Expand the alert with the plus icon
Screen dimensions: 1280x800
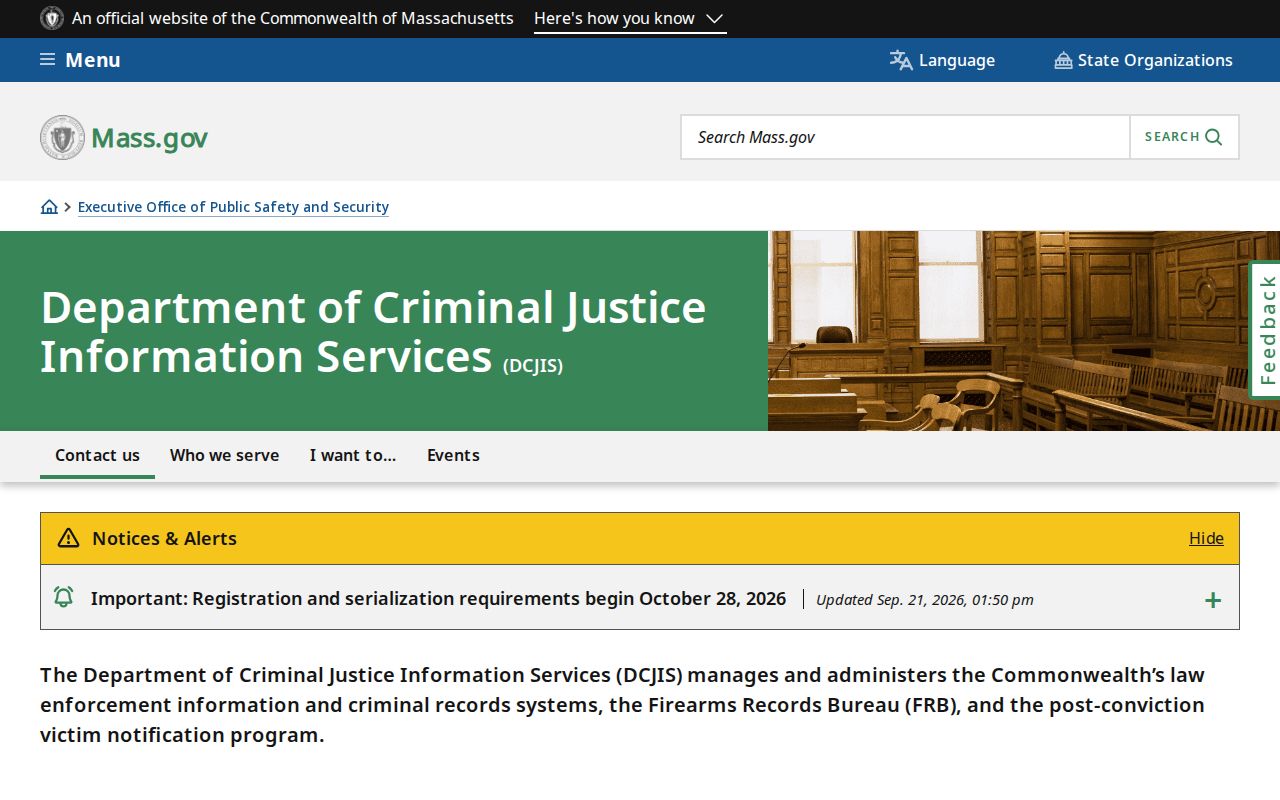(x=1213, y=600)
